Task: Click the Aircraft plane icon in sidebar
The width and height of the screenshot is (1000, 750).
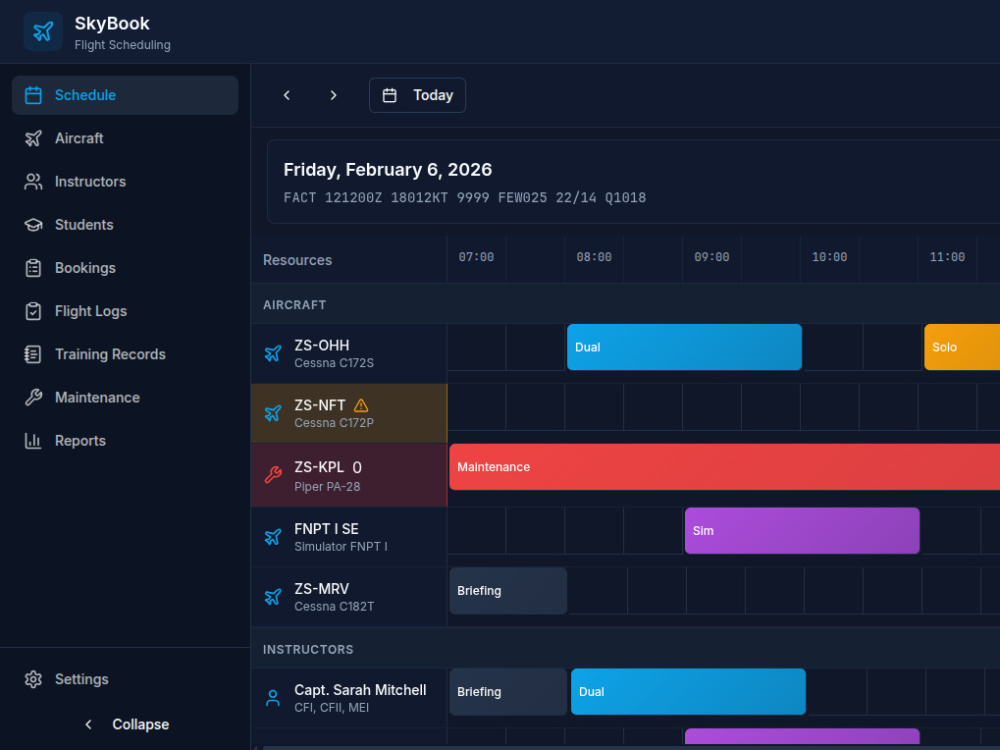Action: tap(33, 138)
